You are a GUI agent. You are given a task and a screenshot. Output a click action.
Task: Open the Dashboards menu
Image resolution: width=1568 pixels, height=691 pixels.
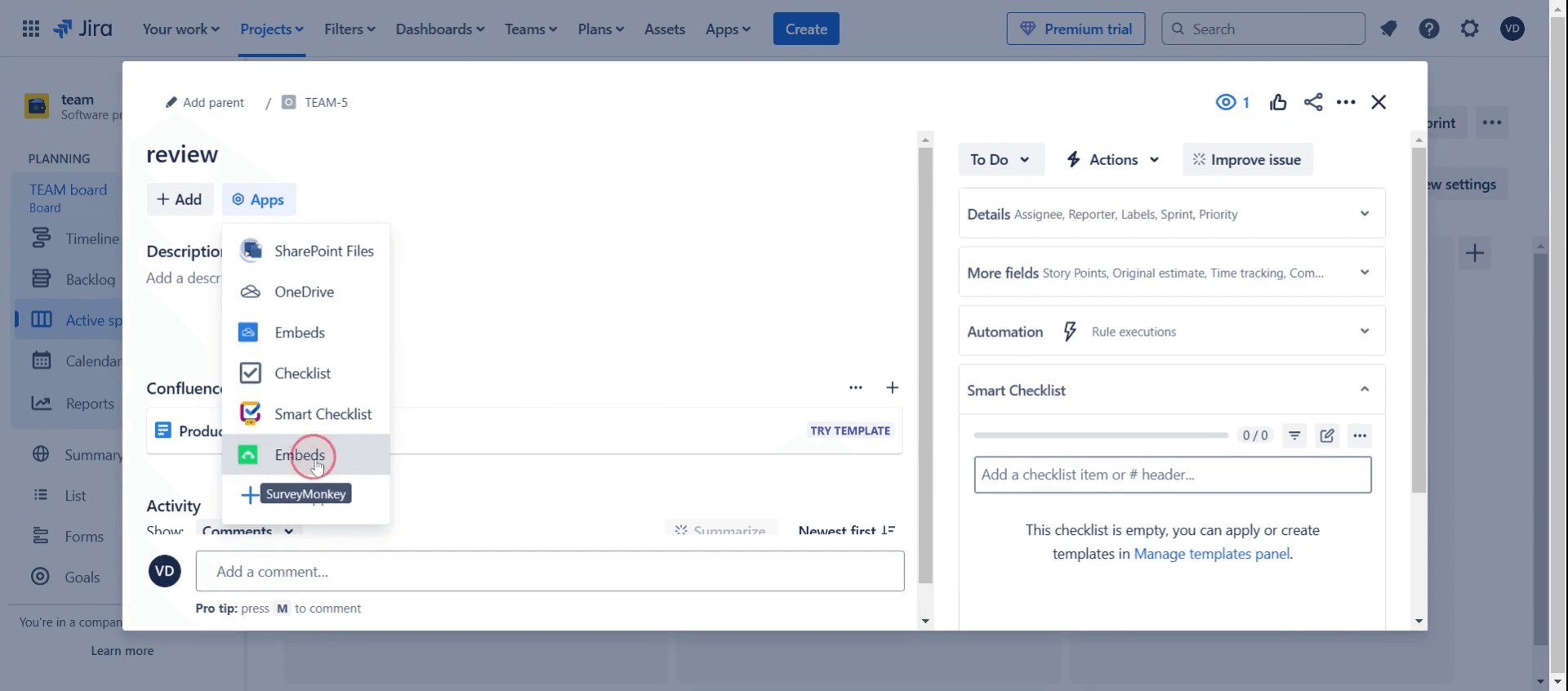439,29
